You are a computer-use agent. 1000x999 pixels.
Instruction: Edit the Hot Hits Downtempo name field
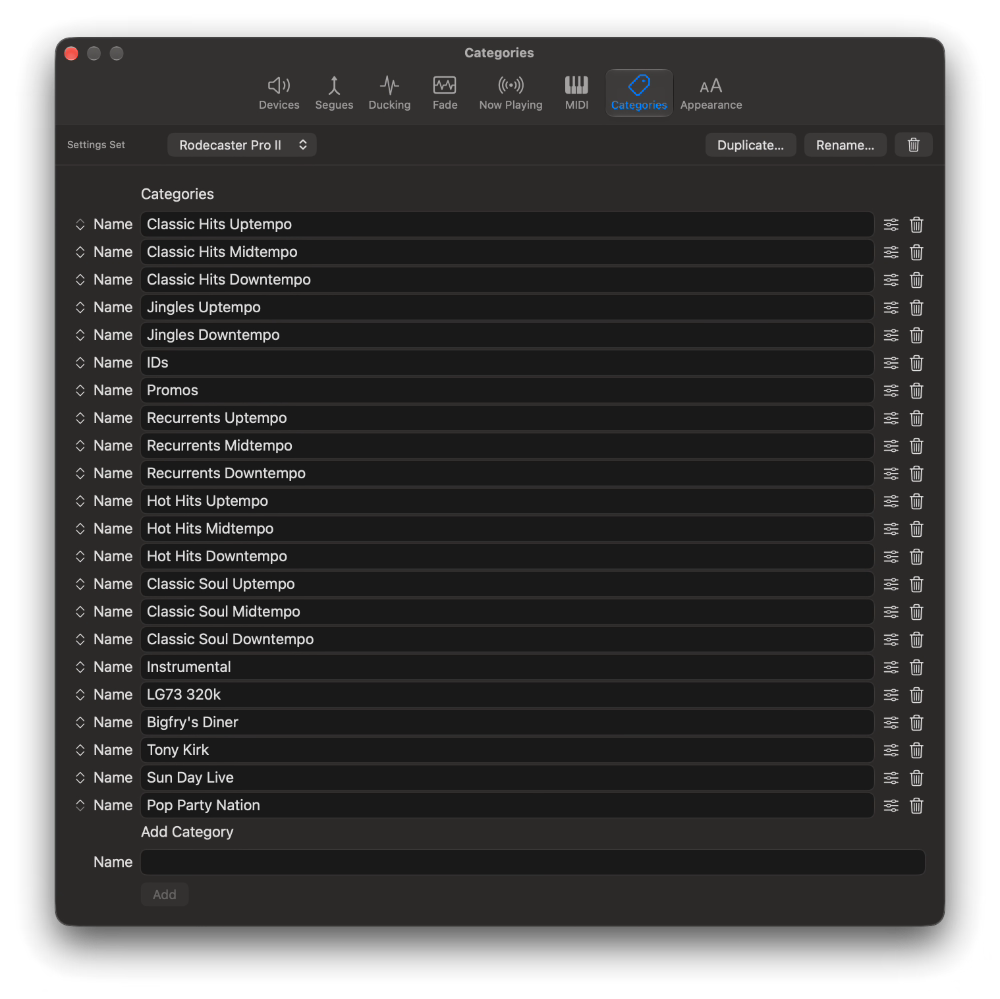[x=507, y=556]
